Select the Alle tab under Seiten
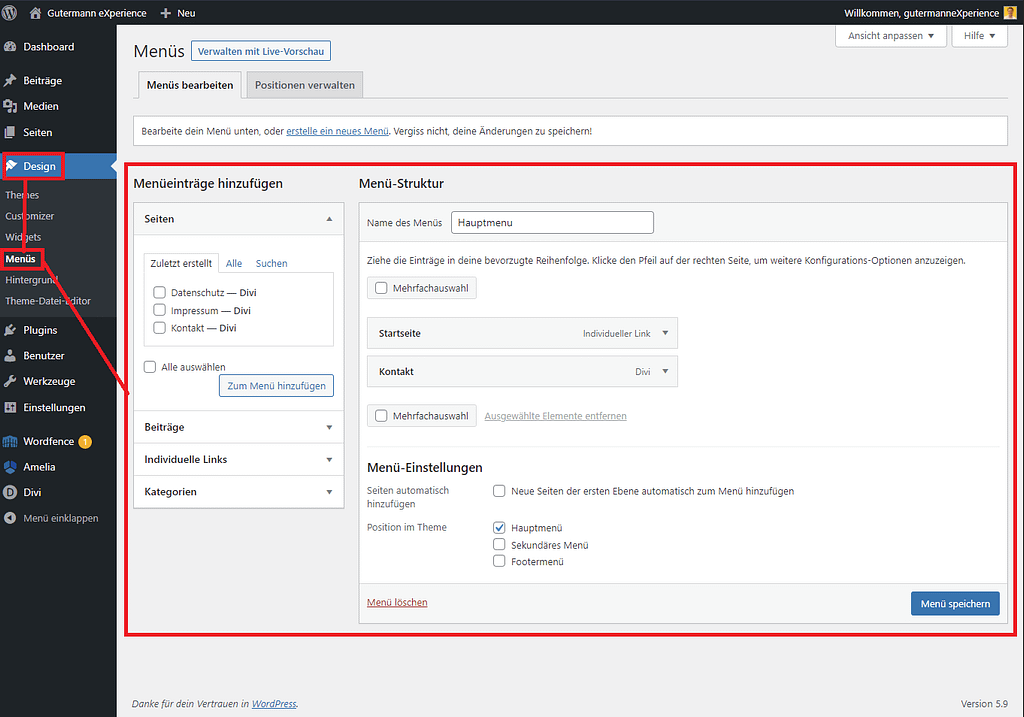 tap(233, 263)
